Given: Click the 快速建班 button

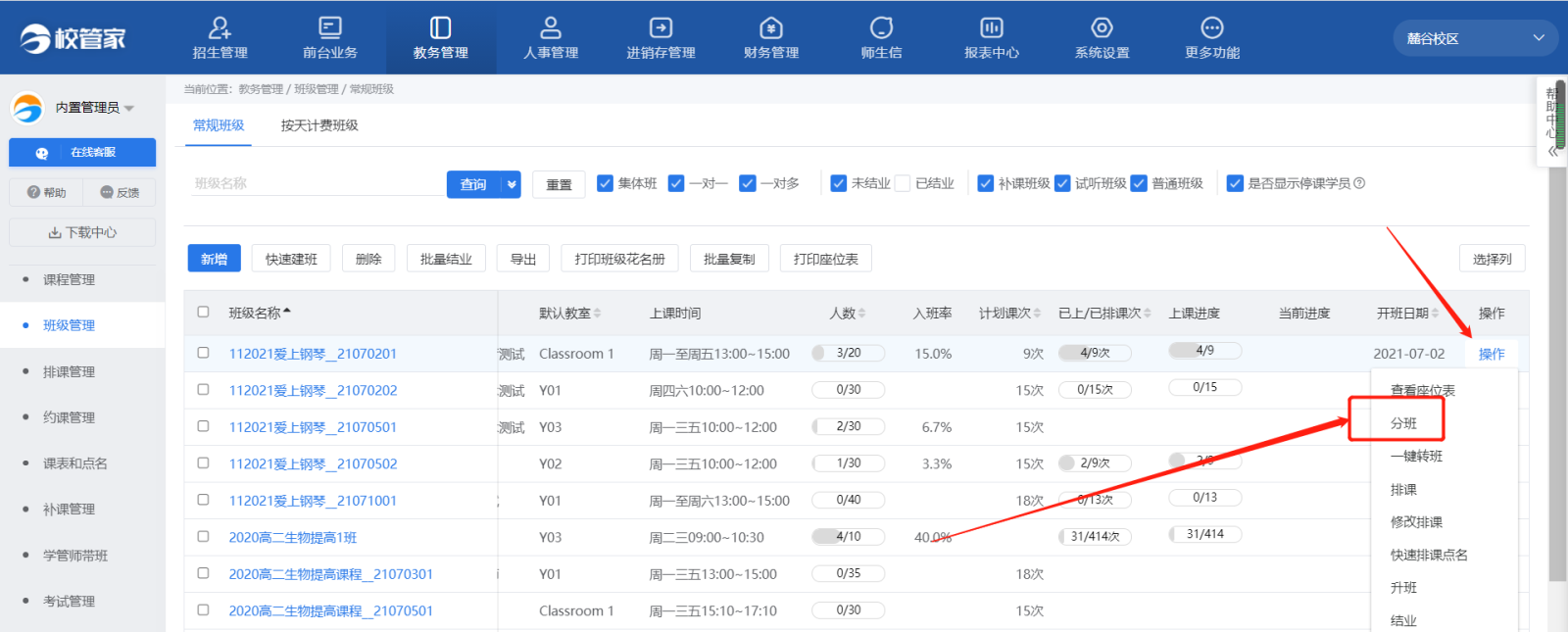Looking at the screenshot, I should click(291, 259).
